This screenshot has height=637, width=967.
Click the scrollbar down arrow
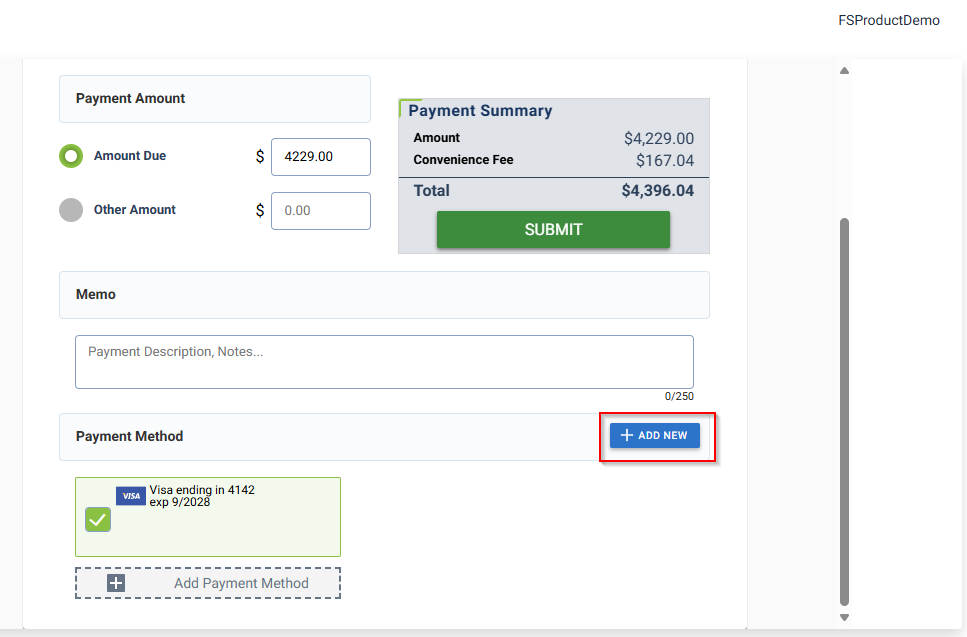(x=844, y=617)
